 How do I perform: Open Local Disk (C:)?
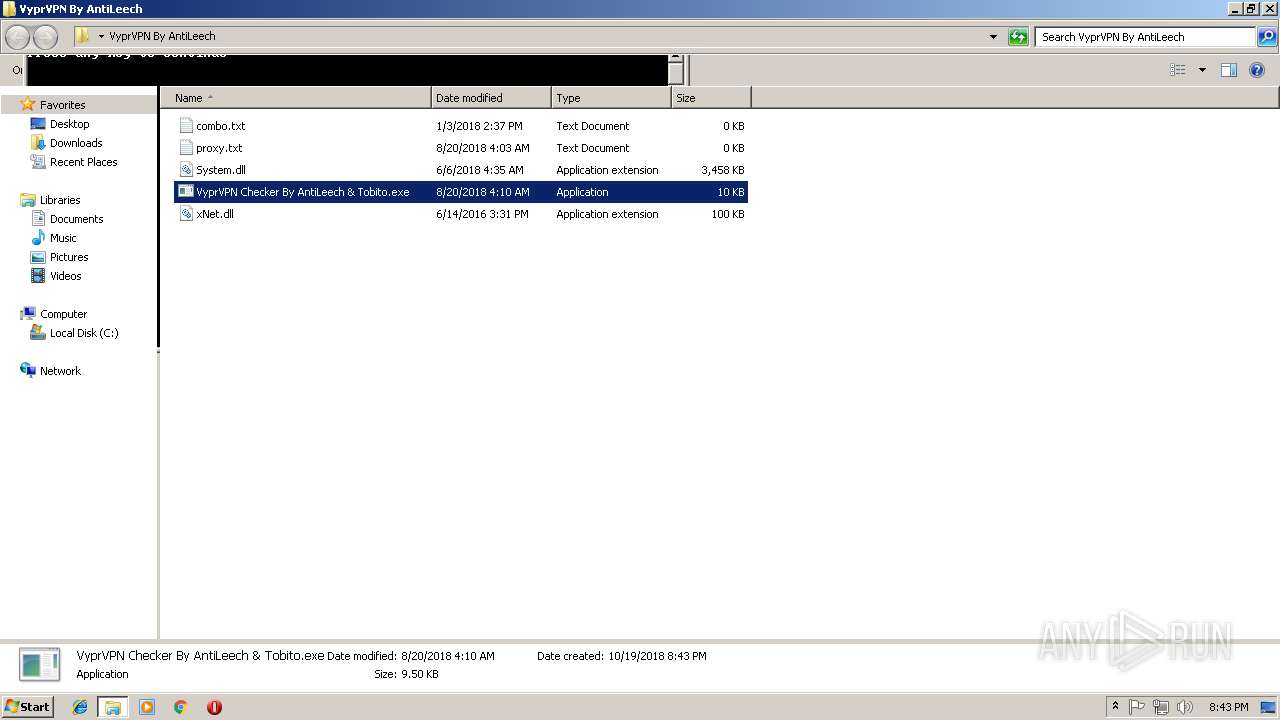tap(84, 333)
